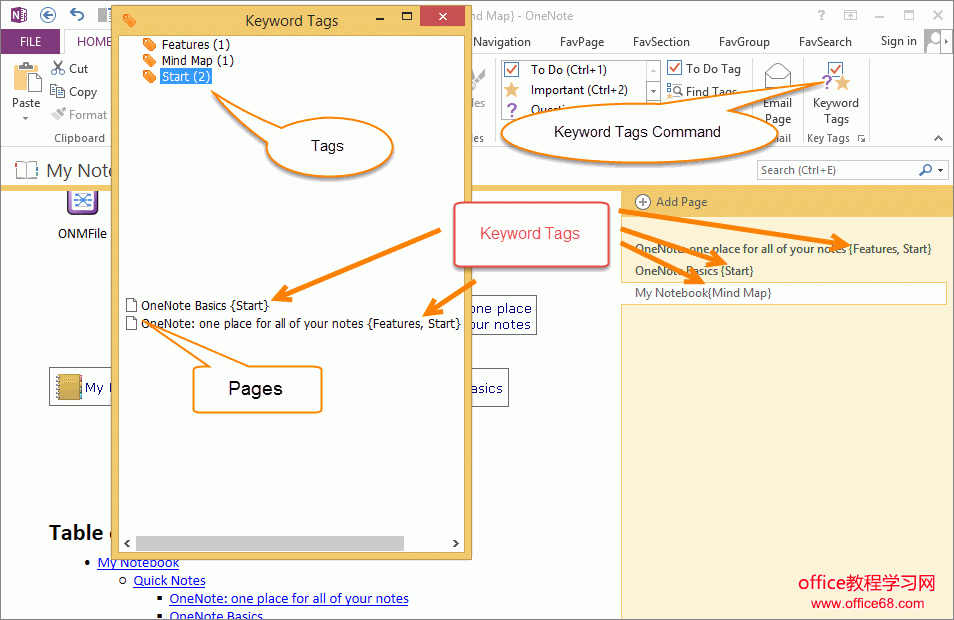Expand the tags gallery More arrow
This screenshot has height=620, width=954.
[653, 91]
